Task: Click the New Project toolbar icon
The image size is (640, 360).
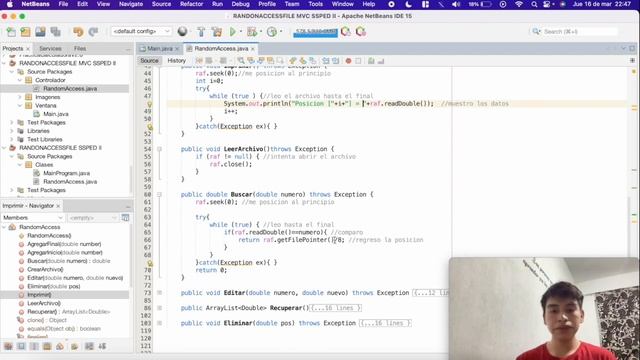Action: tap(25, 31)
